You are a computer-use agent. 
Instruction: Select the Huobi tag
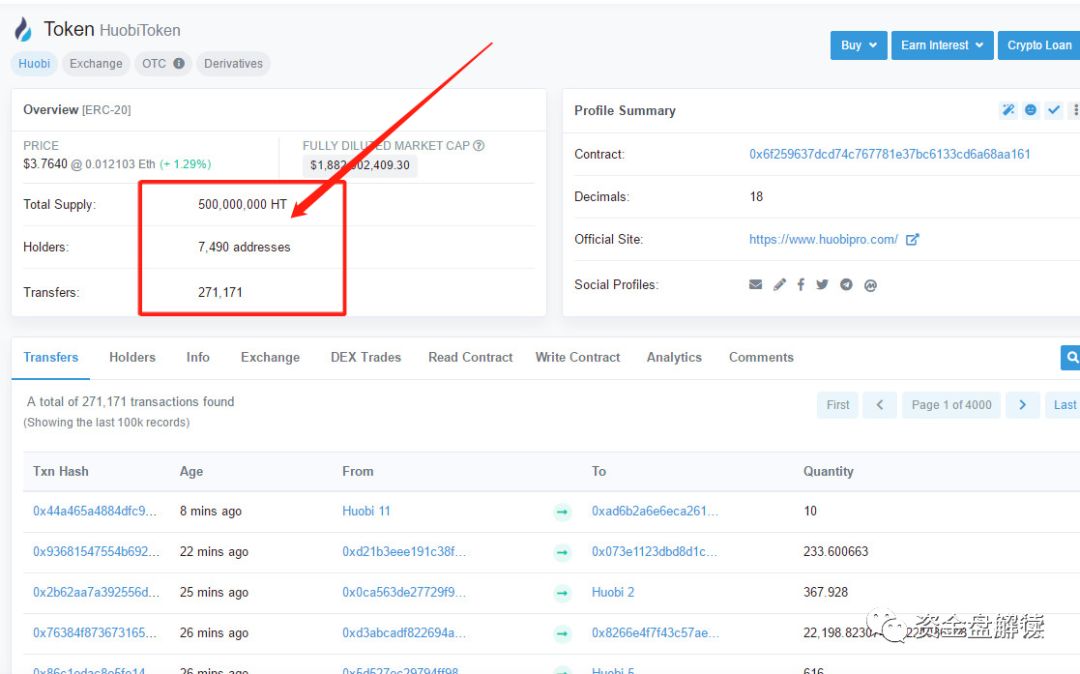tap(34, 63)
